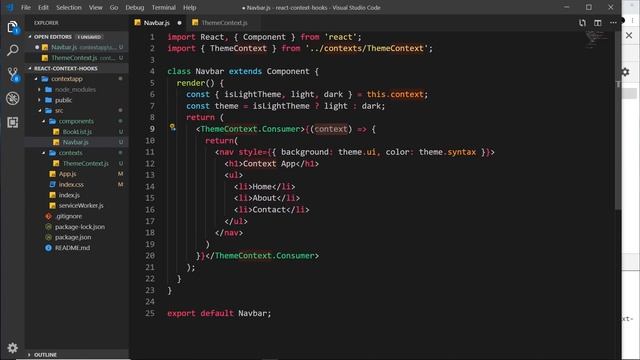The width and height of the screenshot is (640, 360).
Task: Close the panel in the right-side window
Action: (629, 36)
